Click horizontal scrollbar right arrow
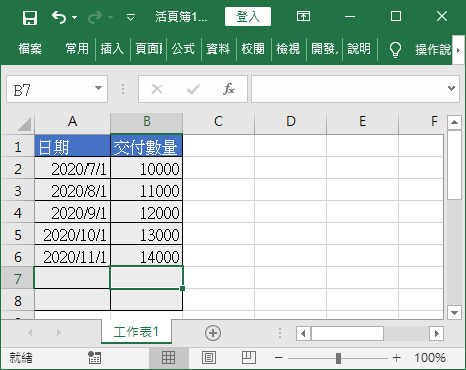The width and height of the screenshot is (466, 370). [x=437, y=333]
